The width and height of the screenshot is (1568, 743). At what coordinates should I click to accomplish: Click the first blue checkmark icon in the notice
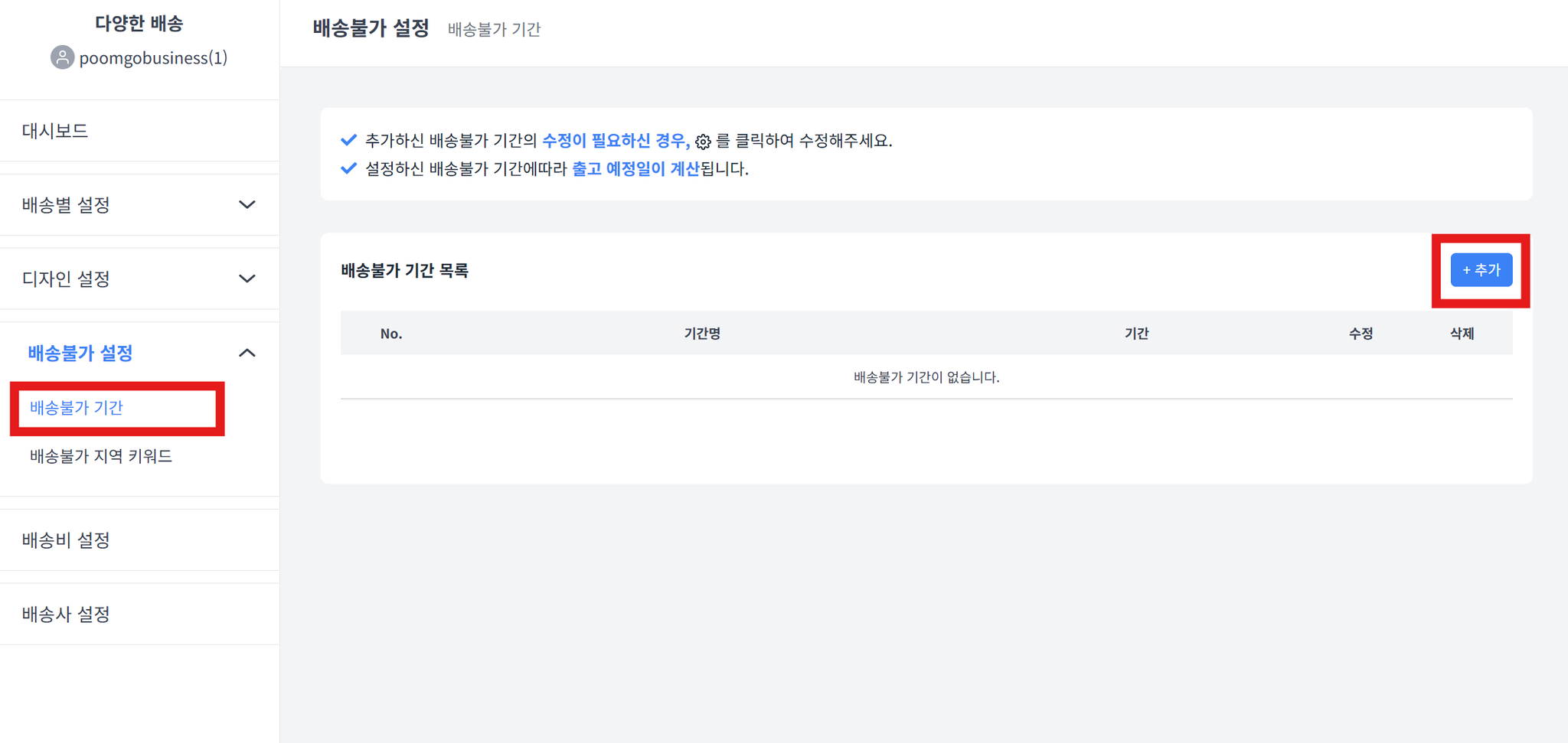click(x=348, y=140)
